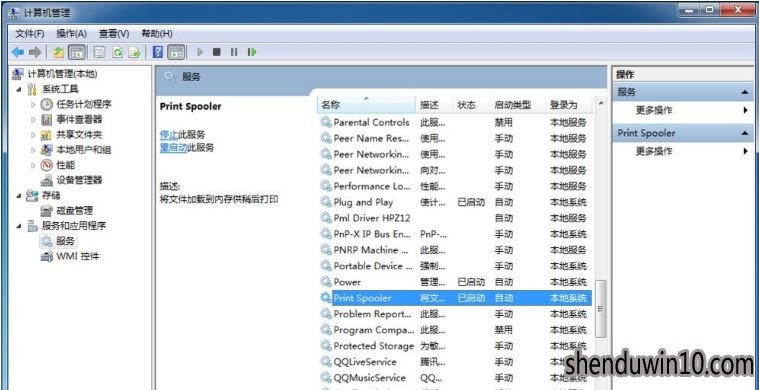This screenshot has height=390, width=759.
Task: Click the Start service play button
Action: 200,52
